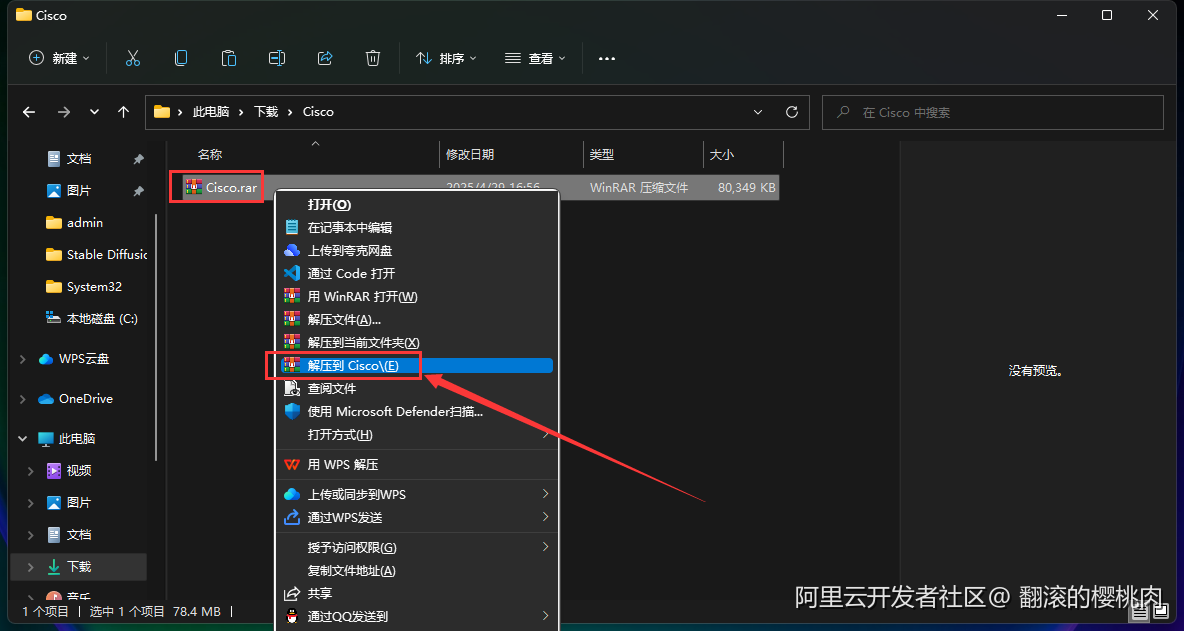Open the 授予访问权限(G) submenu
The width and height of the screenshot is (1184, 631).
tap(417, 547)
